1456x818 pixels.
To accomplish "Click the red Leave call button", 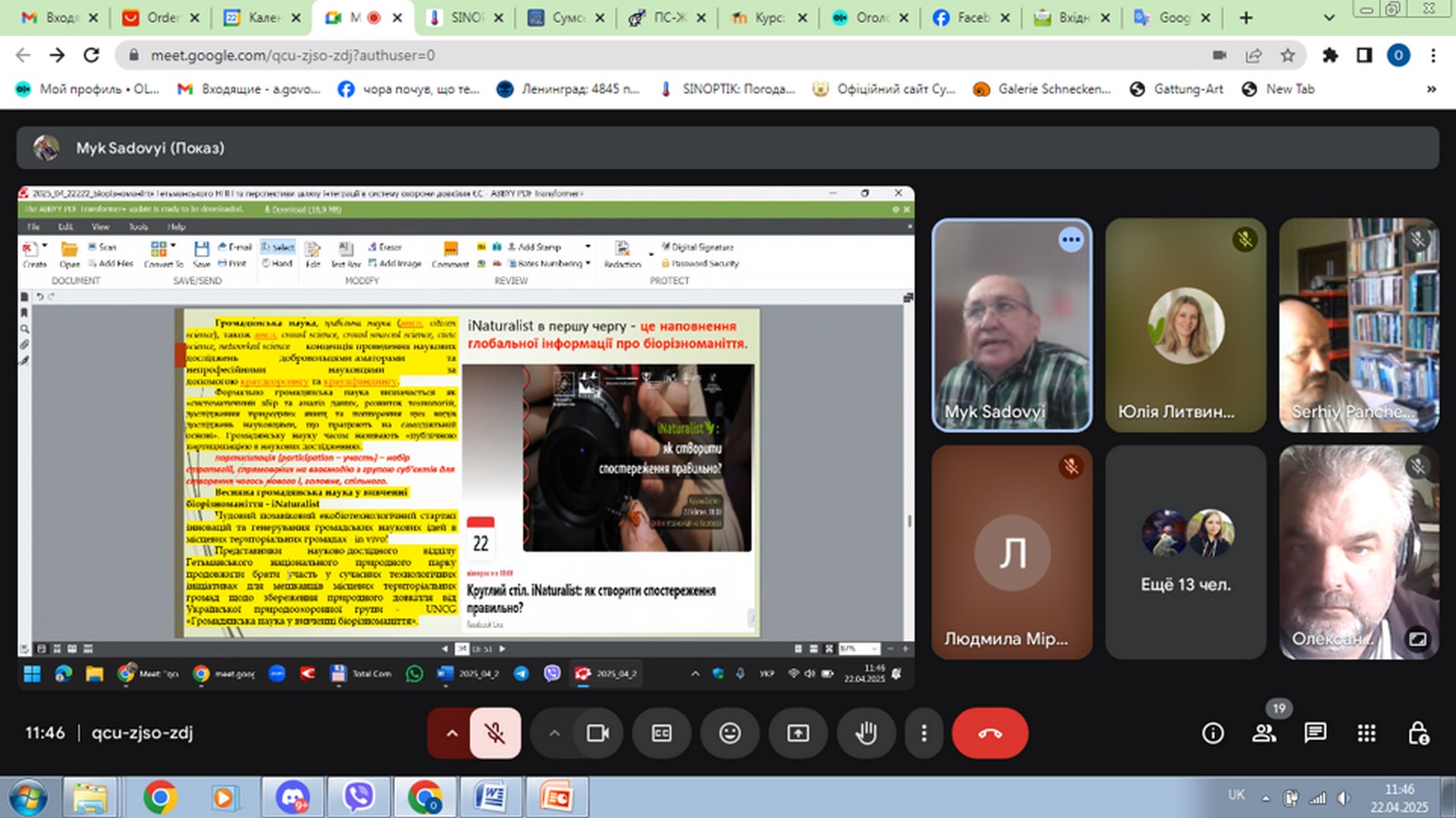I will (x=990, y=733).
